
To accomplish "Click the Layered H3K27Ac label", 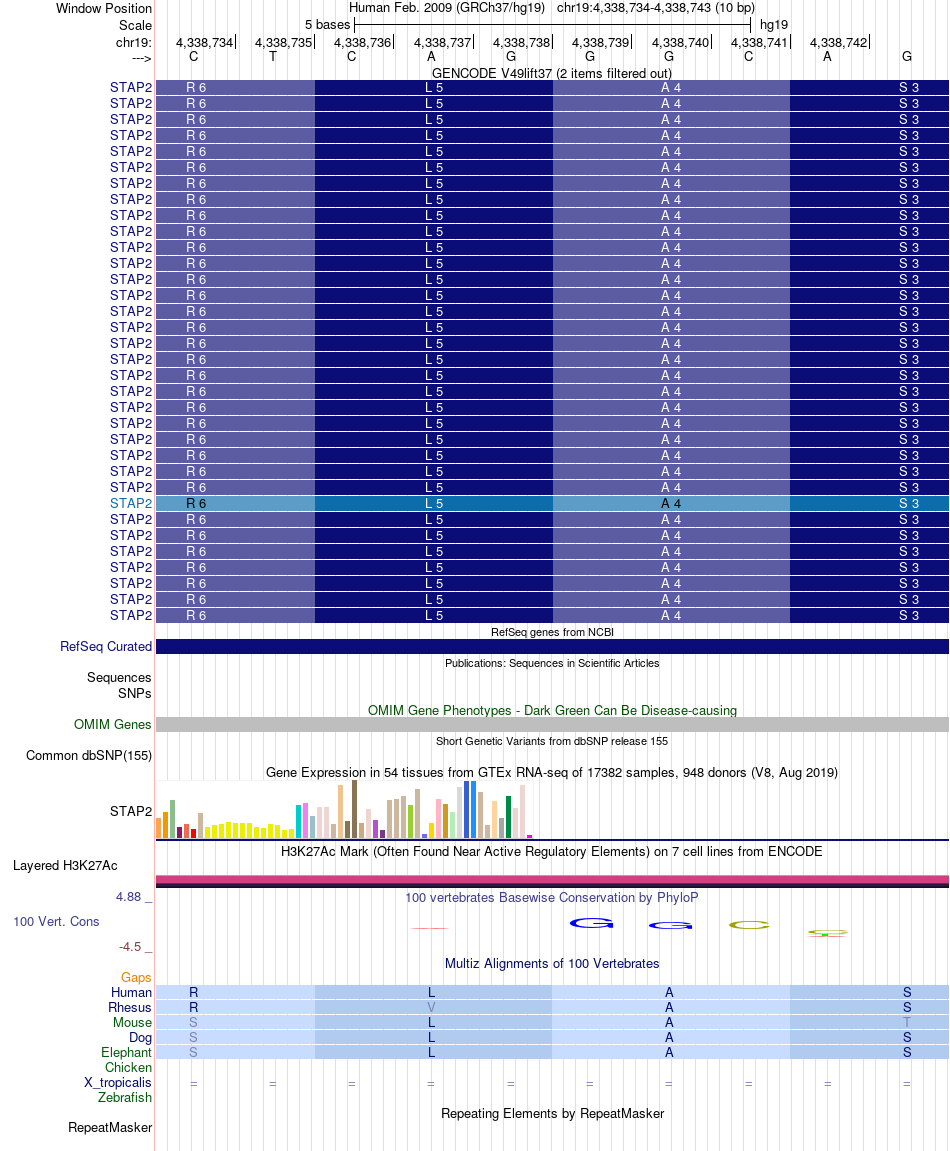I will click(65, 865).
